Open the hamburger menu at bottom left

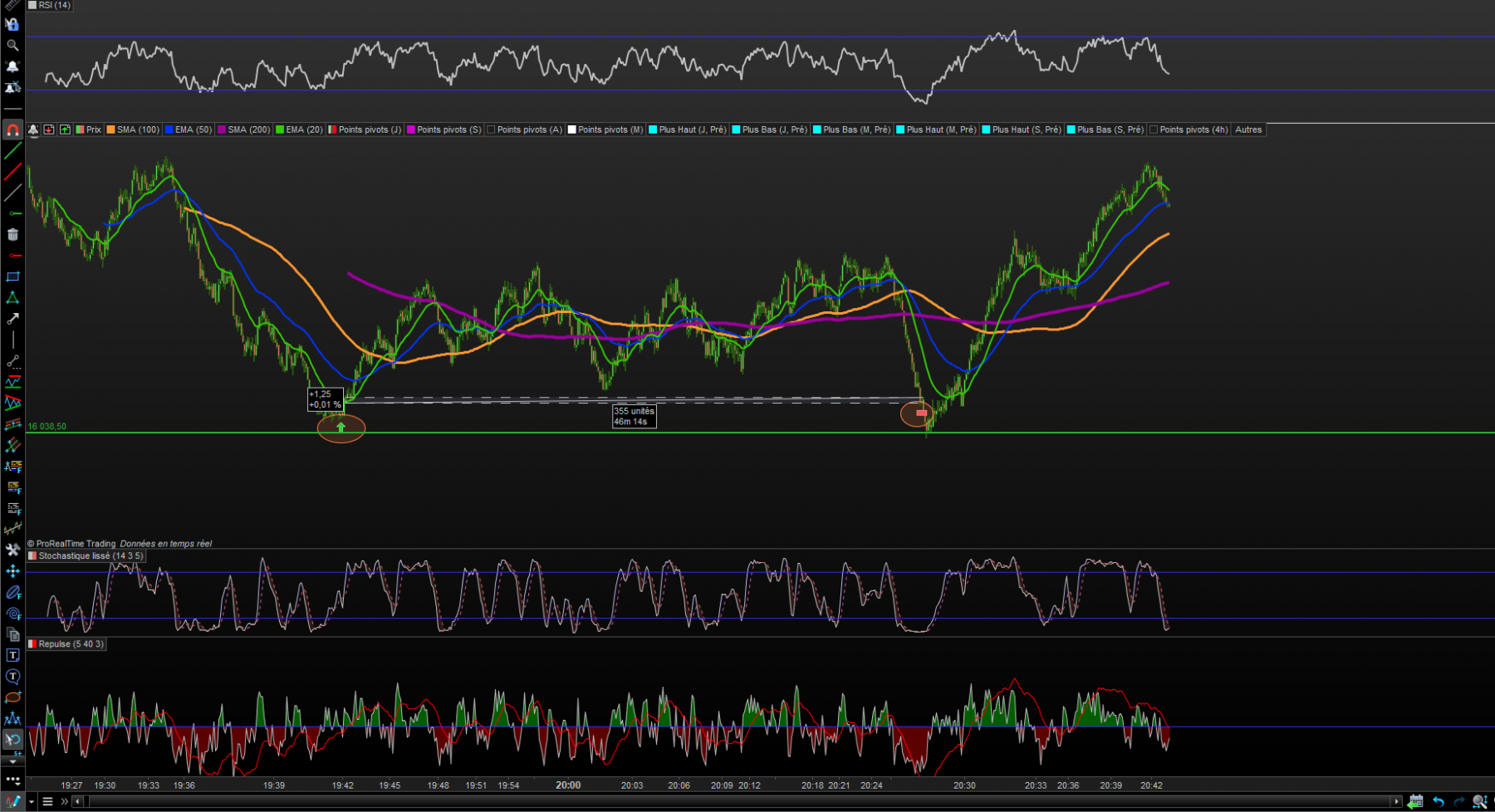pyautogui.click(x=47, y=801)
